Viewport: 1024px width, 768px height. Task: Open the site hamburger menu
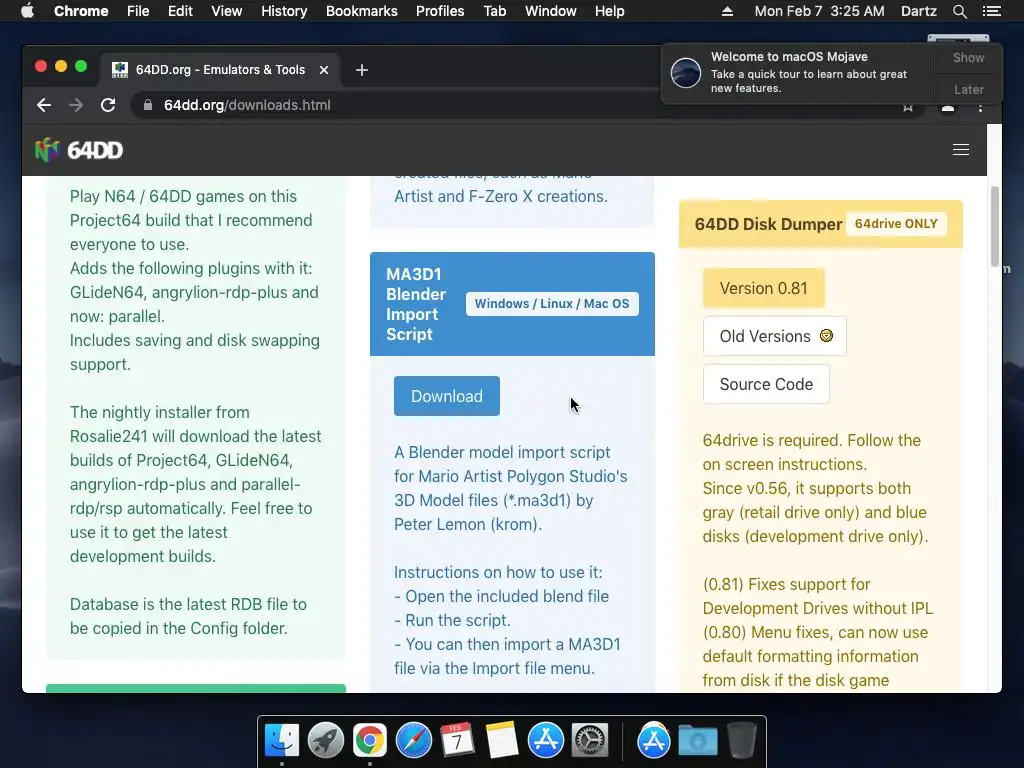click(x=961, y=150)
